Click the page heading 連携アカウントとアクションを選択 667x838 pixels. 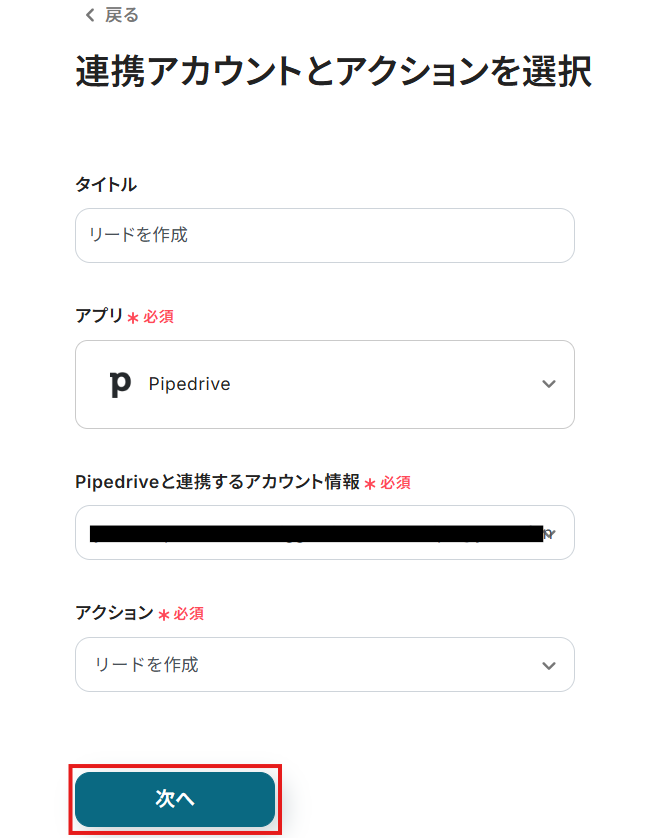click(x=333, y=73)
